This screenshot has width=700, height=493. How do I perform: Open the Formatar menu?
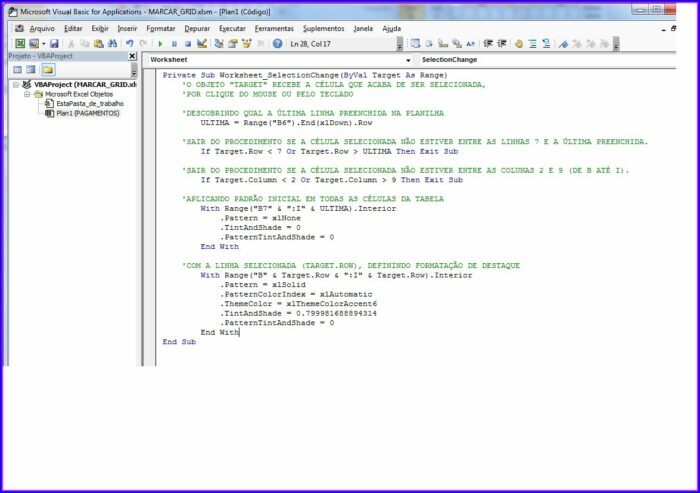click(161, 29)
